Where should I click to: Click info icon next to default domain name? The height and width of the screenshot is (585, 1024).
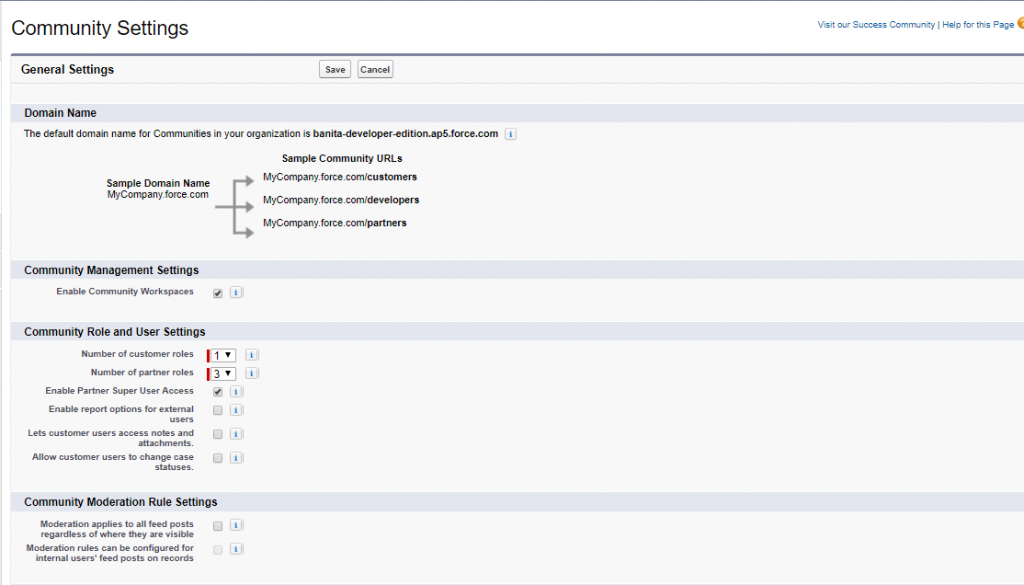510,134
